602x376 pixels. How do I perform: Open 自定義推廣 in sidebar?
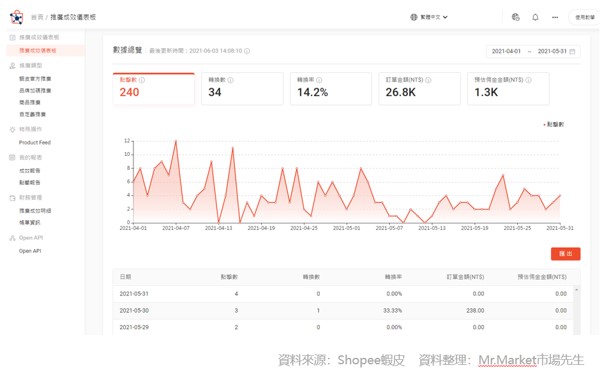[32, 114]
